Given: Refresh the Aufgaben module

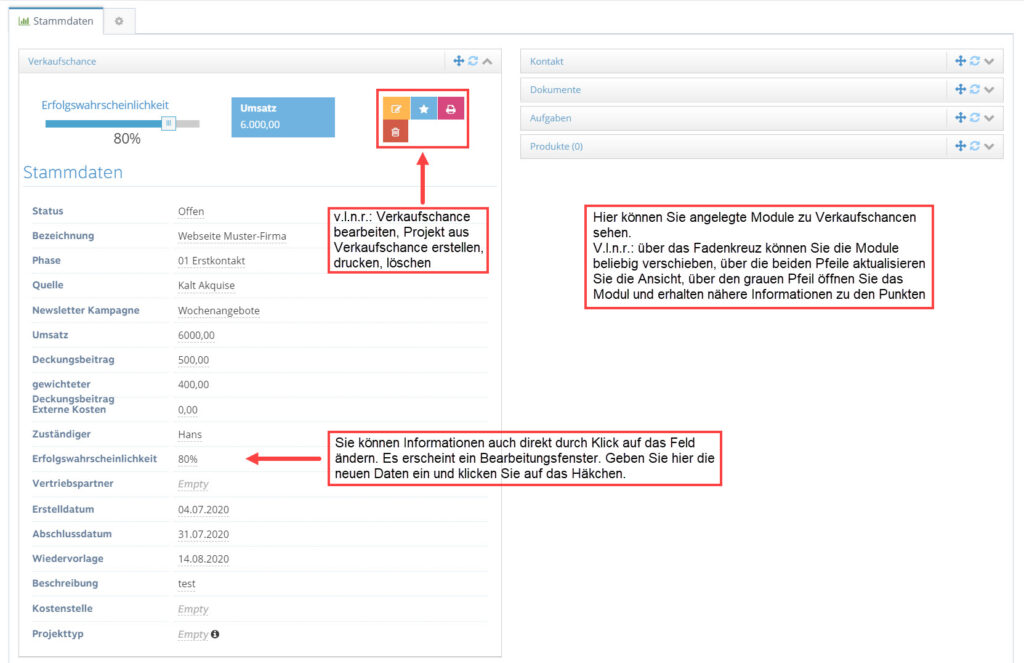Looking at the screenshot, I should (974, 118).
